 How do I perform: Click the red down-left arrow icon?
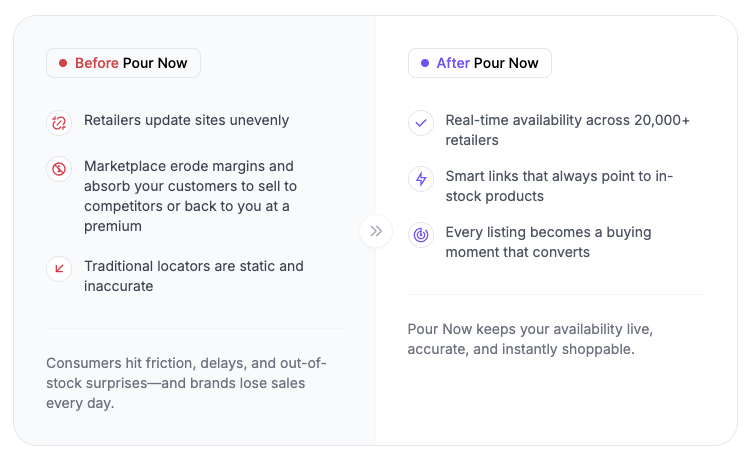tap(59, 268)
